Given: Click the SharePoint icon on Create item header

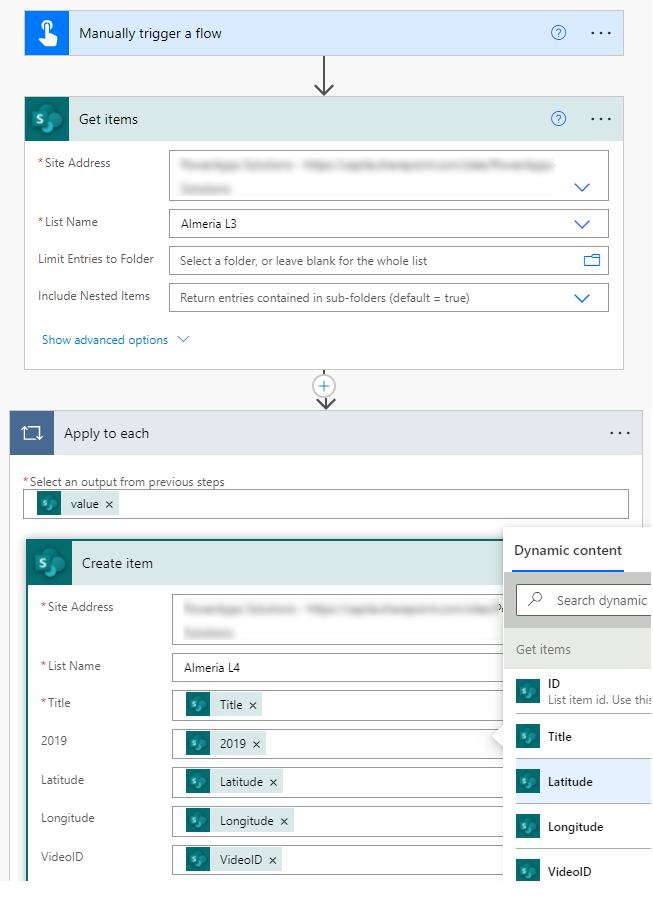Looking at the screenshot, I should click(50, 562).
